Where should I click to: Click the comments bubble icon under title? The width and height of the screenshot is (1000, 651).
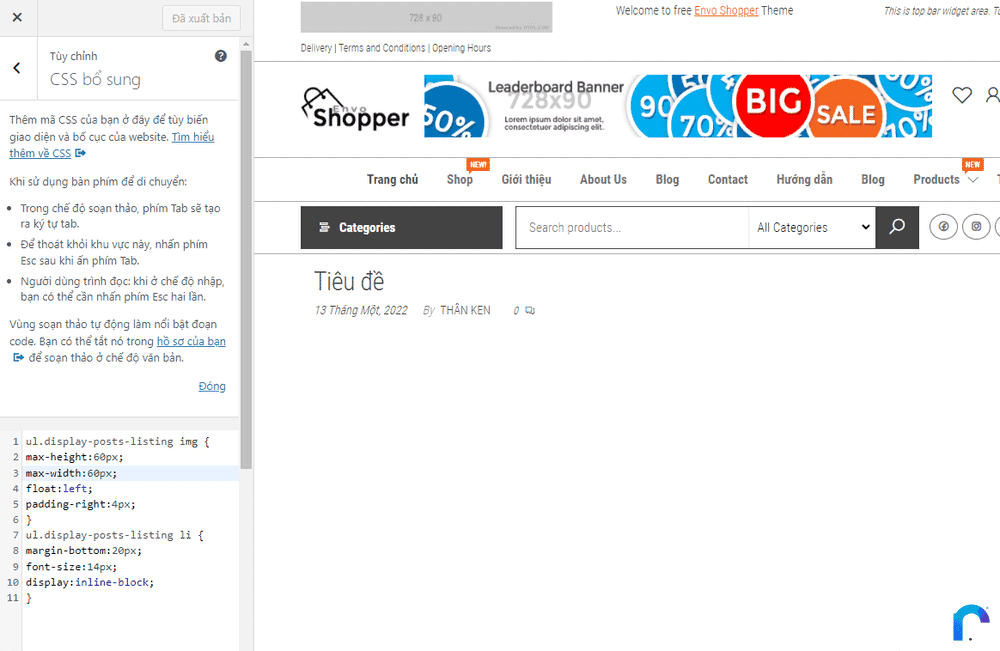[x=530, y=311]
